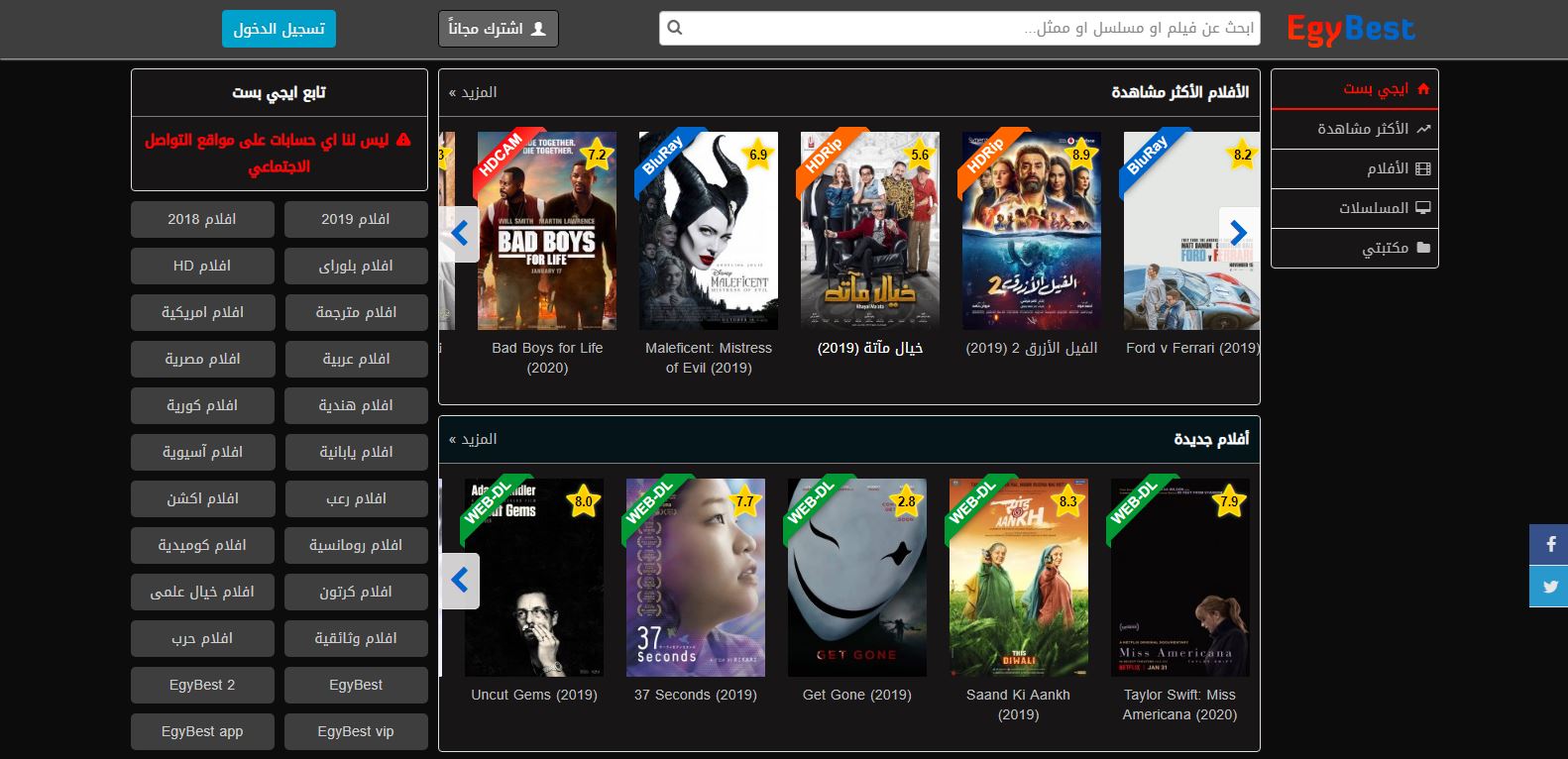This screenshot has width=1568, height=759.
Task: Open Saand Ki Aankh poster
Action: pos(1019,578)
